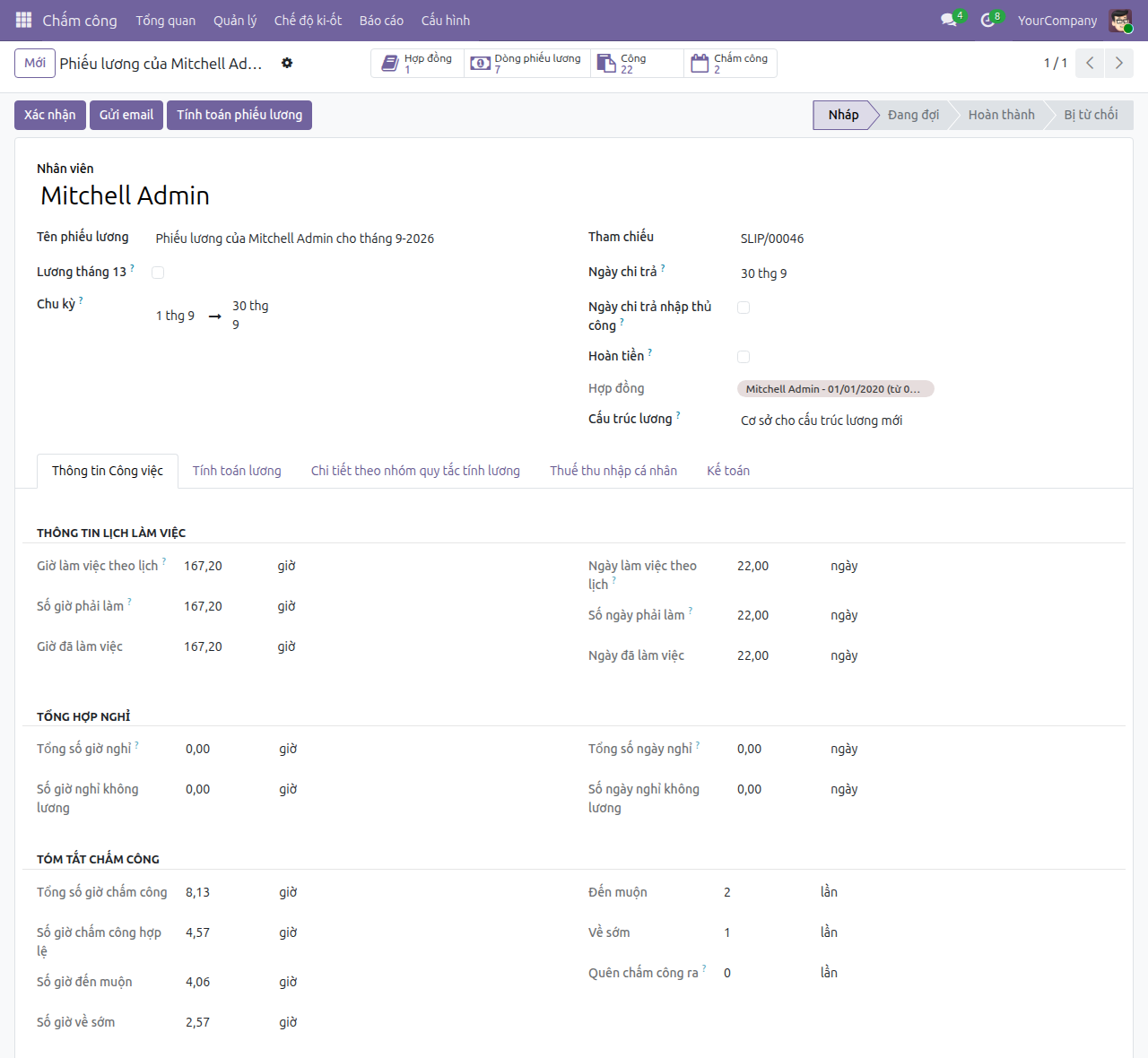Enable the Lương tháng 13 checkbox
This screenshot has height=1058, width=1148.
tap(158, 273)
